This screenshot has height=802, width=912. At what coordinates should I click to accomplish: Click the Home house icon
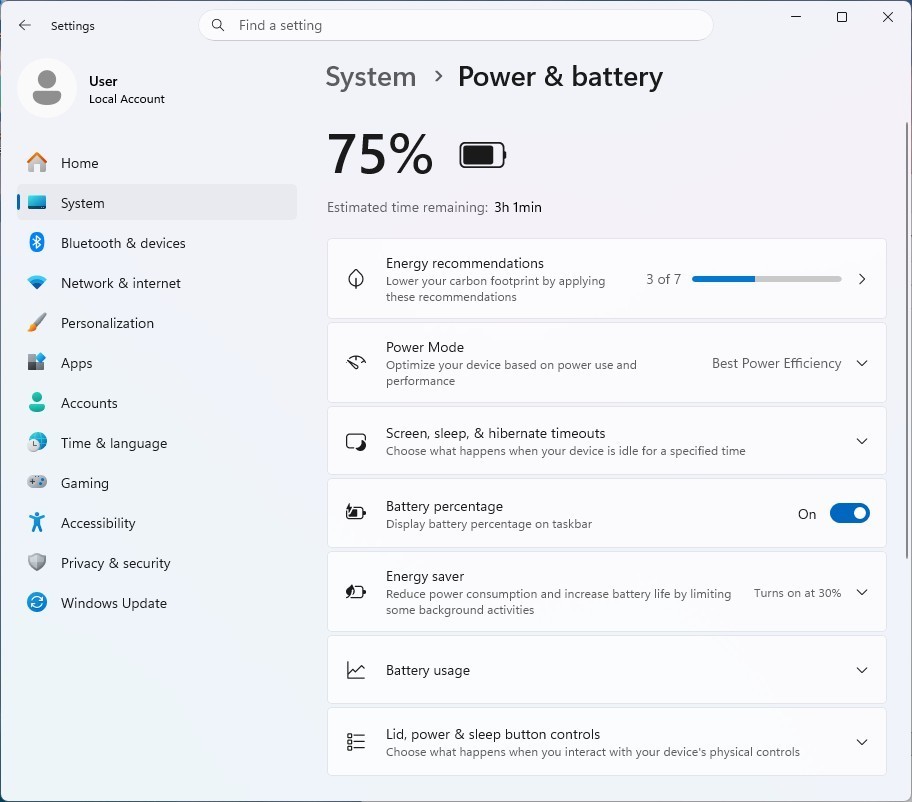pos(37,162)
